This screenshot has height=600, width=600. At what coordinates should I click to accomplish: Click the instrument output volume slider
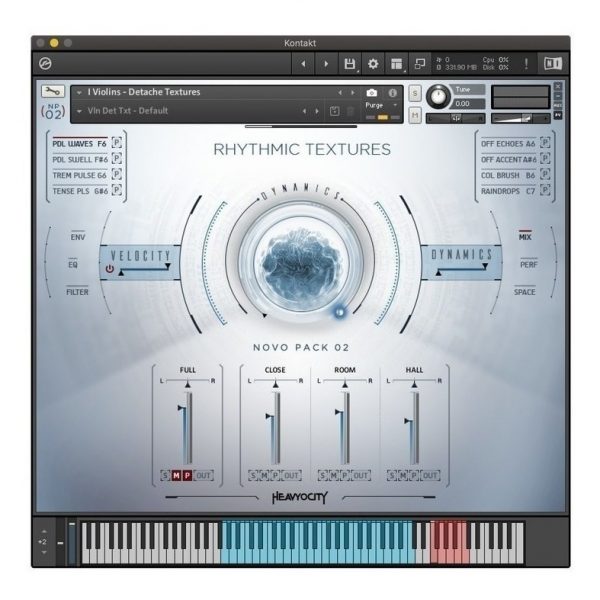point(520,119)
